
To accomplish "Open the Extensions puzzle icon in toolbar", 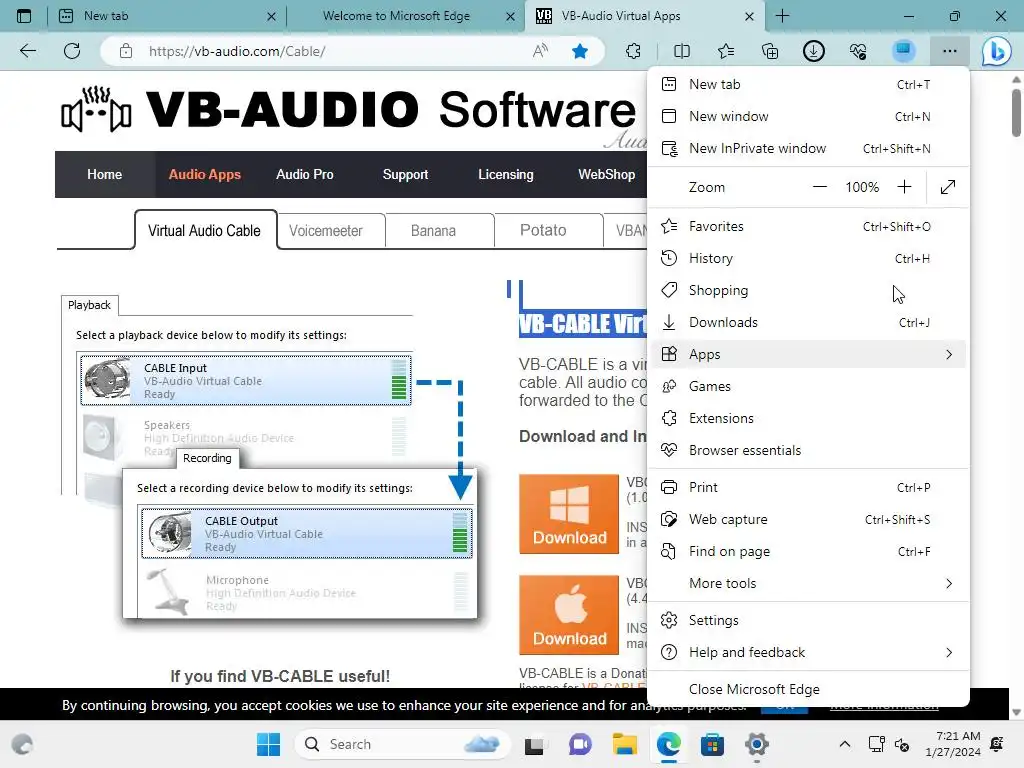I will coord(633,51).
